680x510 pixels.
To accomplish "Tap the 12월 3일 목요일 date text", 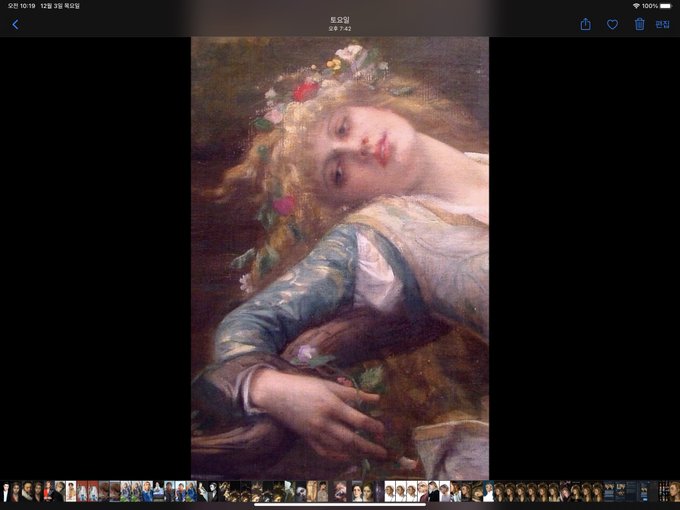I will [60, 6].
